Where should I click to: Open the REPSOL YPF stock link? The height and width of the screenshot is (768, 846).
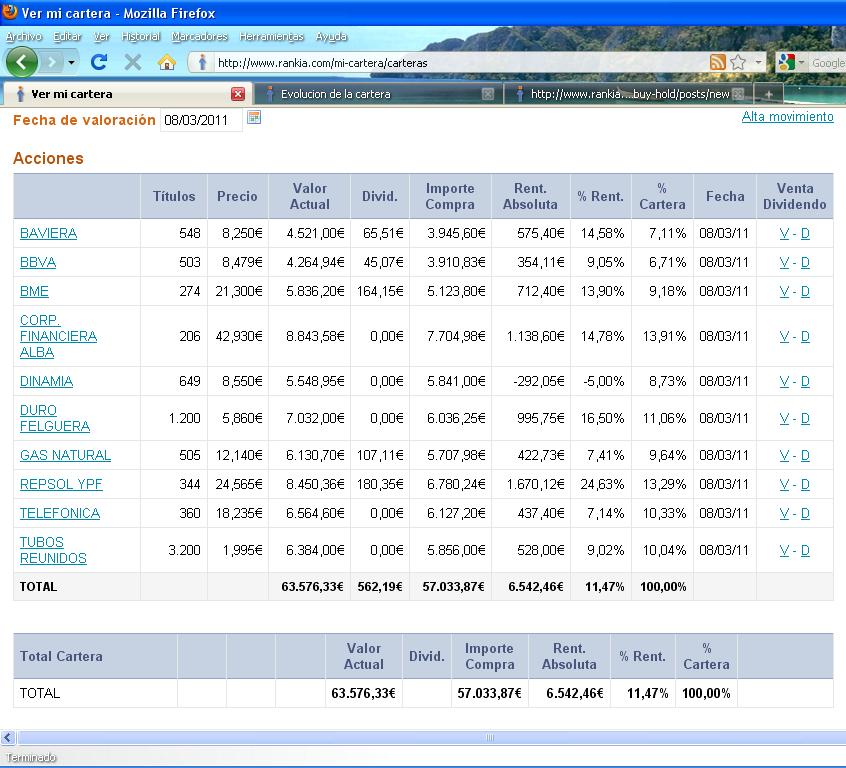pos(61,484)
